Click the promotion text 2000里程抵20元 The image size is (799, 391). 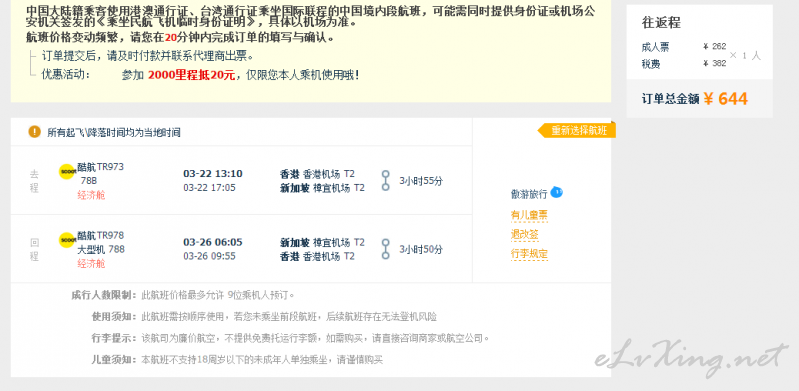[x=192, y=75]
